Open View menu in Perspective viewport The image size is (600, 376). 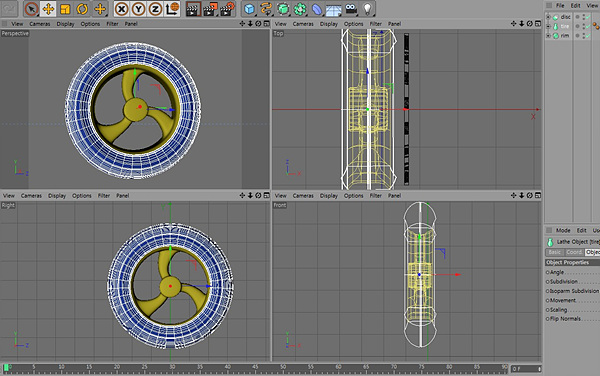(x=17, y=24)
